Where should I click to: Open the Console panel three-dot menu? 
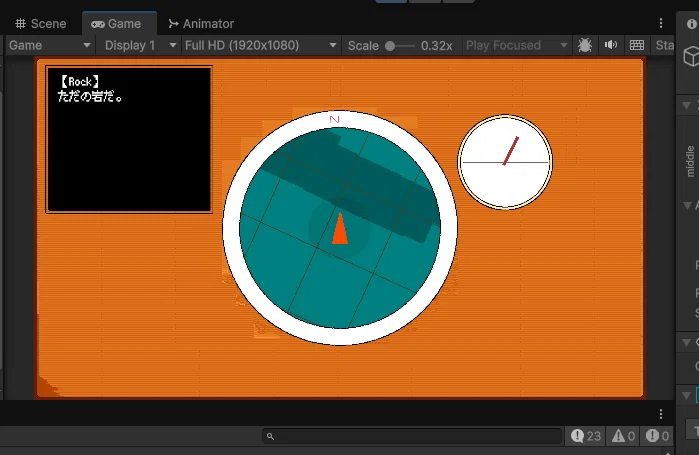[x=661, y=414]
